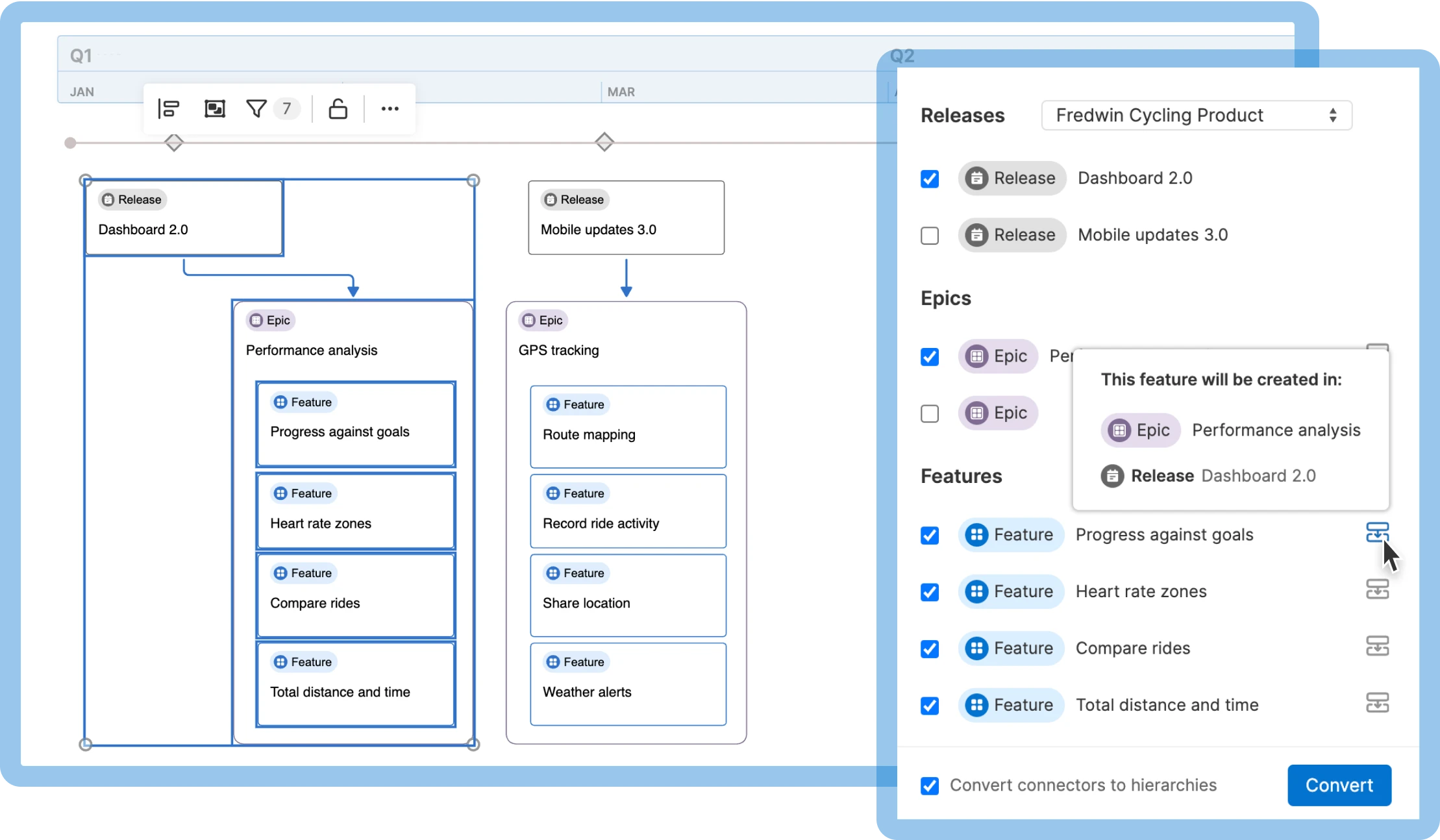Image resolution: width=1440 pixels, height=840 pixels.
Task: Click the hierarchy icon next to Compare rides
Action: tap(1379, 647)
